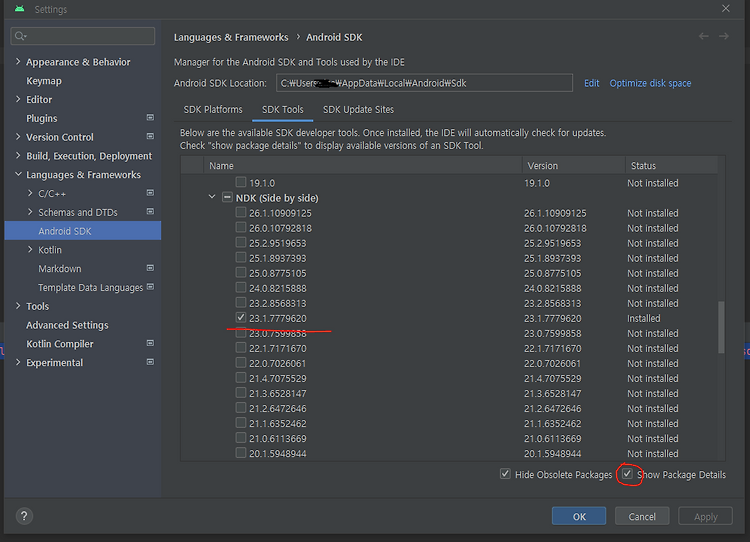
Task: Click the project-level icon beside Experimental
Action: point(150,362)
